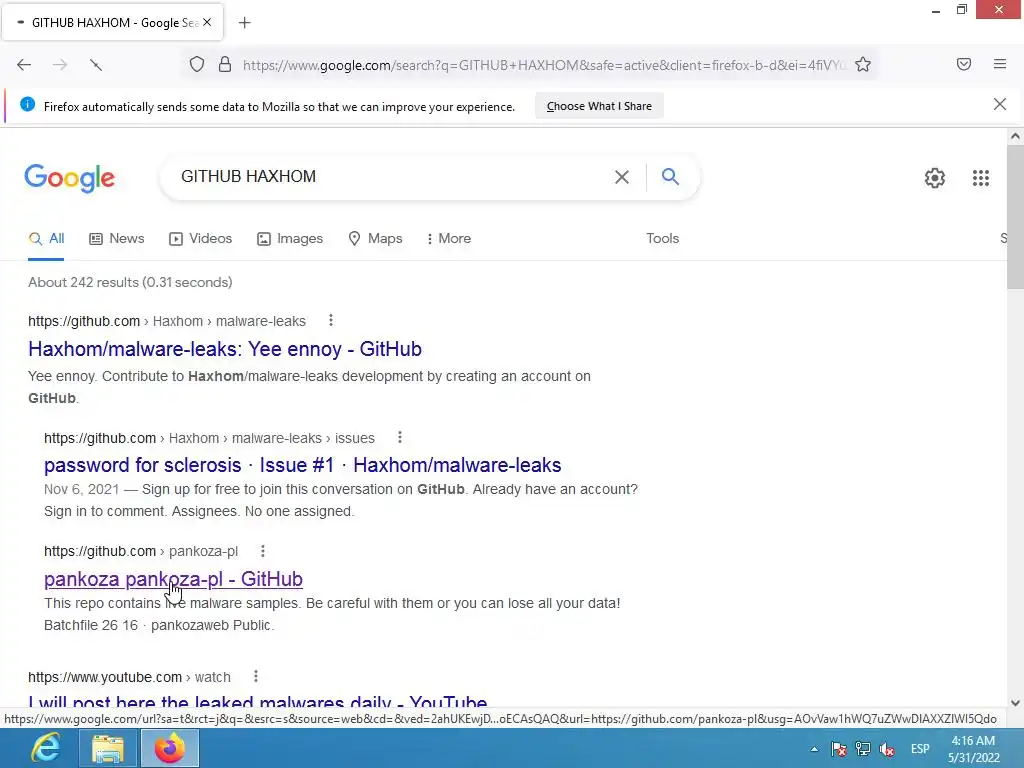Open the pankoza pankoza-pl GitHub link
1024x768 pixels.
tap(173, 579)
